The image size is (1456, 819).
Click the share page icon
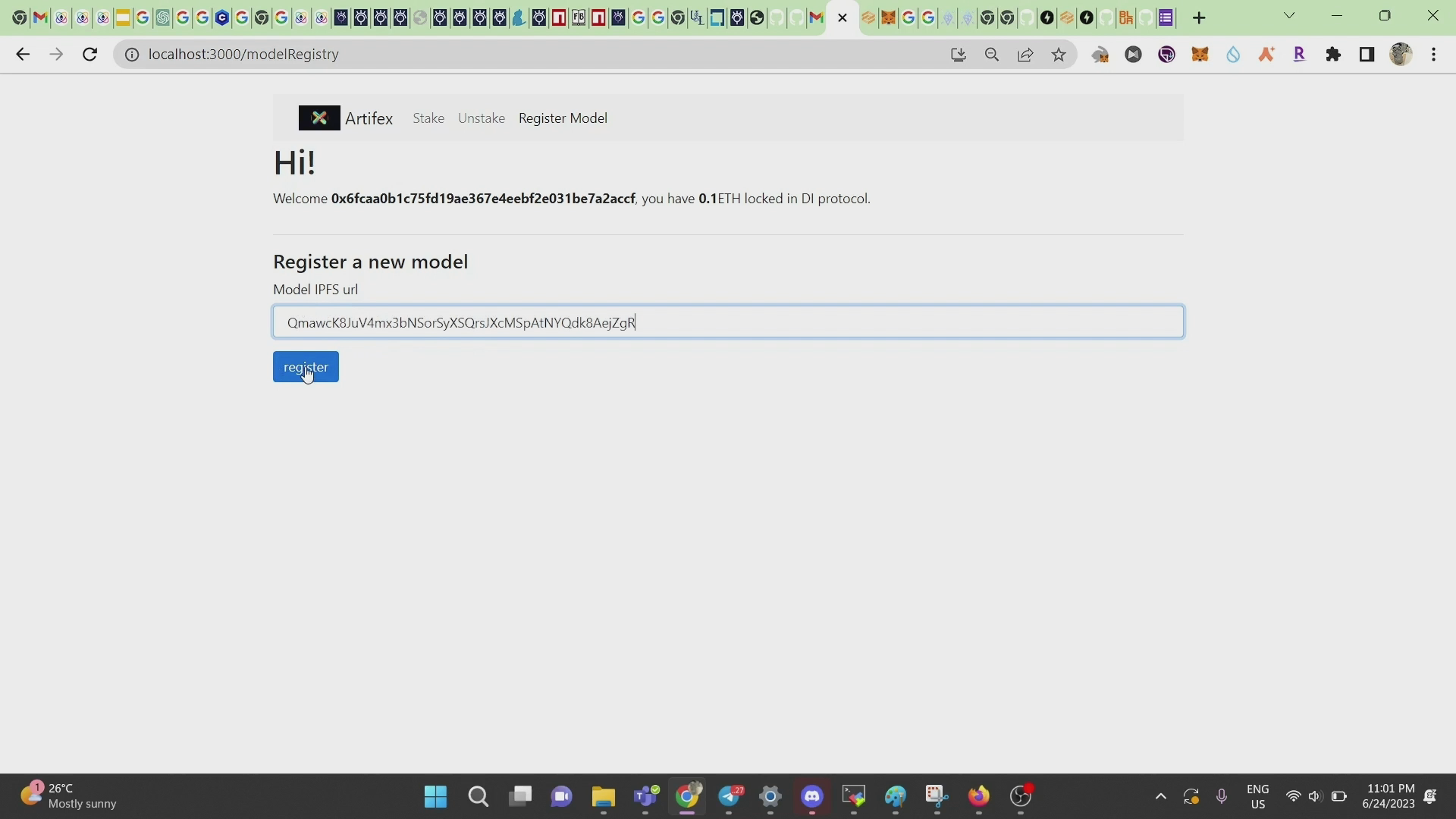click(1025, 55)
